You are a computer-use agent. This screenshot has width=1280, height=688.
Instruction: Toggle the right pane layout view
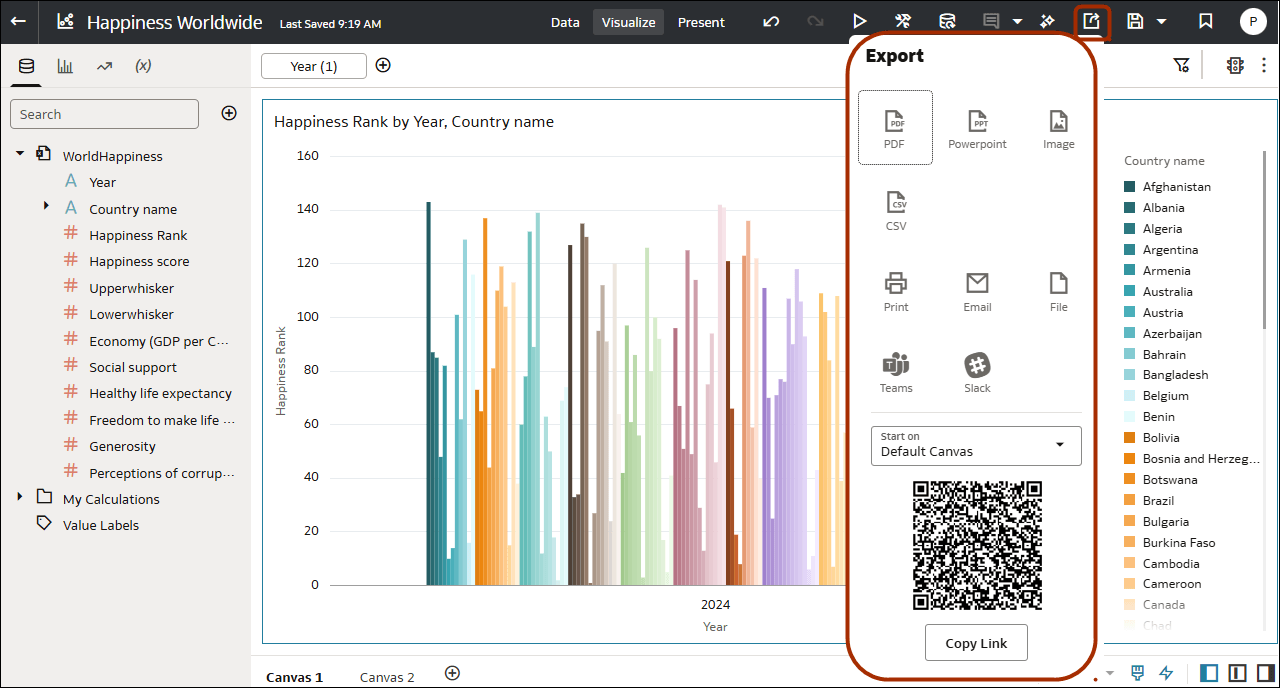[x=1265, y=672]
